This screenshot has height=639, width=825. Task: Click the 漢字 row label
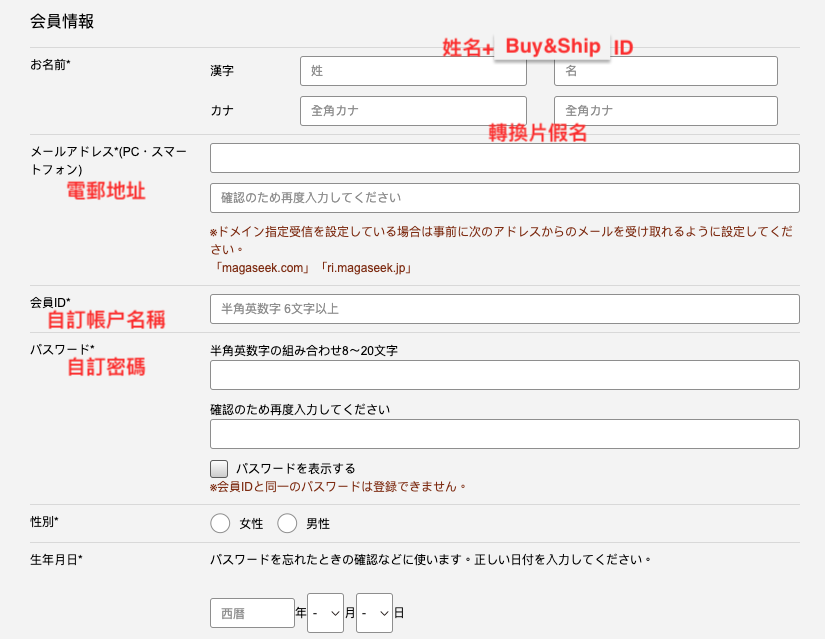coord(222,71)
